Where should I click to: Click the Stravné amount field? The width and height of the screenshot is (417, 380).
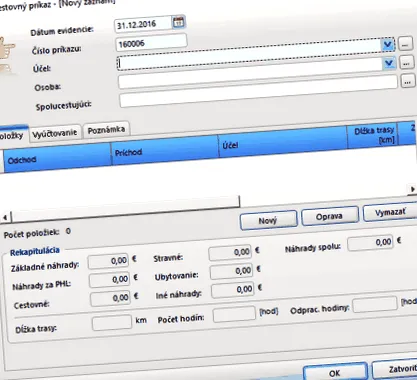pos(230,253)
